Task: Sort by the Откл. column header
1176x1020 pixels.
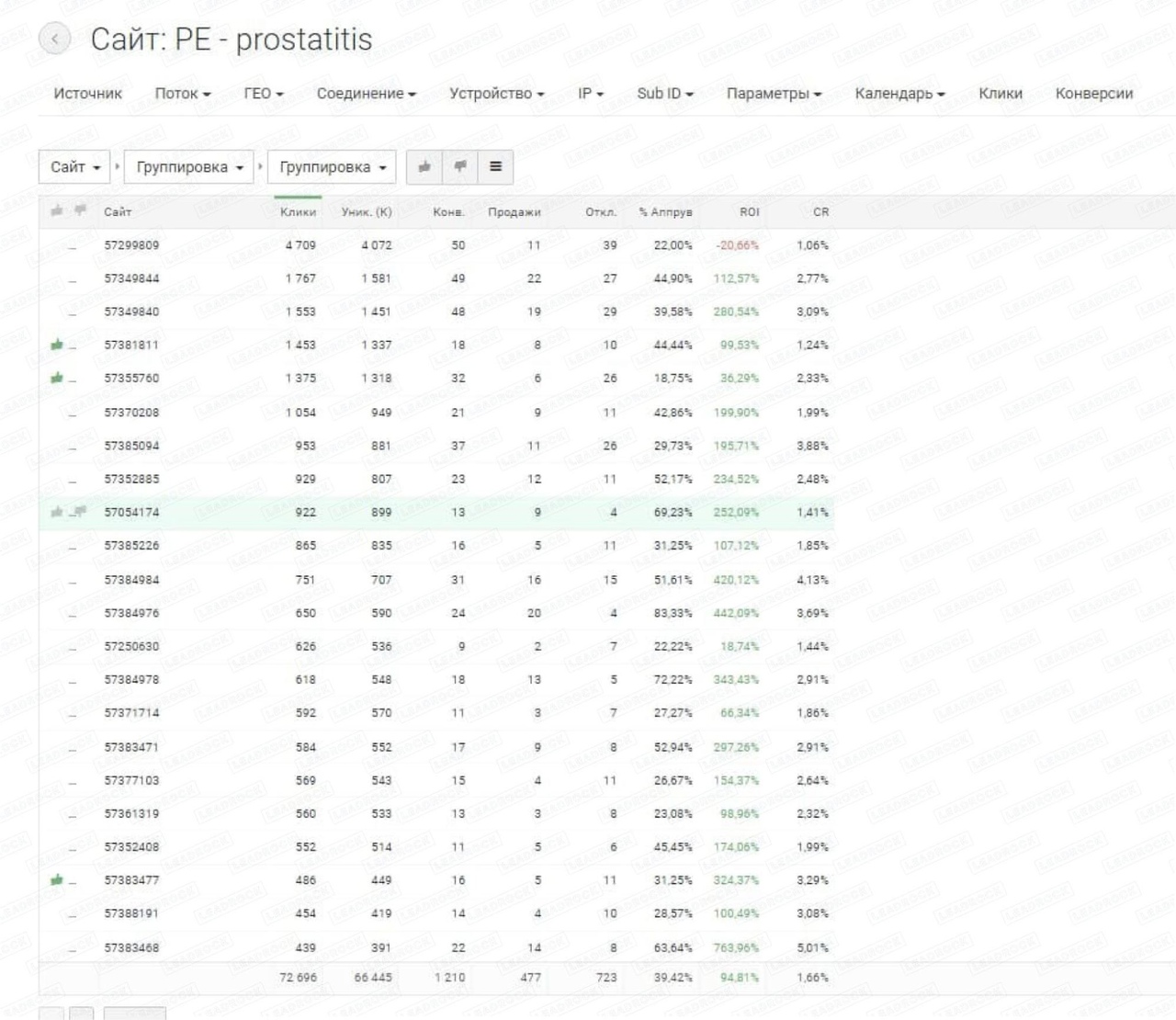Action: (x=601, y=212)
